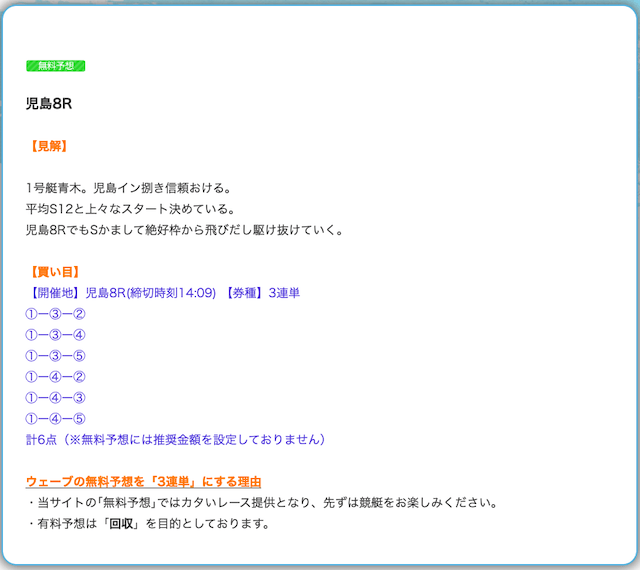
Task: Click the 【開催地】児島8R(締切時刻14:09) text
Action: point(122,293)
